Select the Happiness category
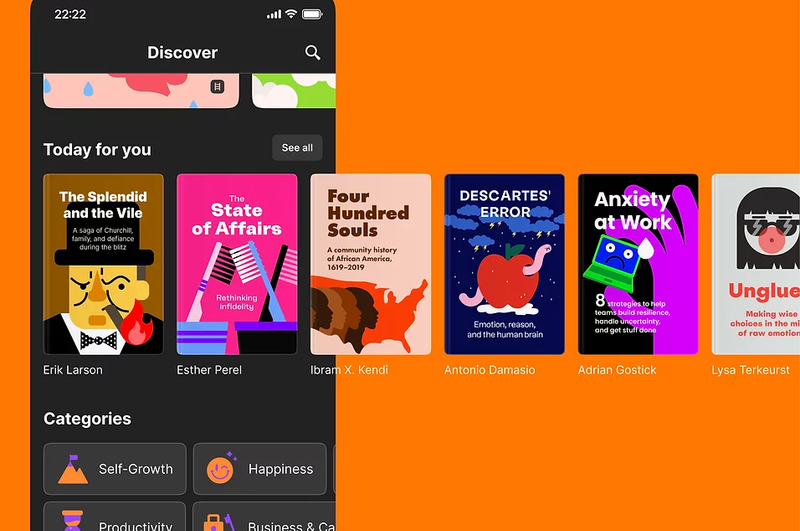The height and width of the screenshot is (531, 800). (x=260, y=469)
